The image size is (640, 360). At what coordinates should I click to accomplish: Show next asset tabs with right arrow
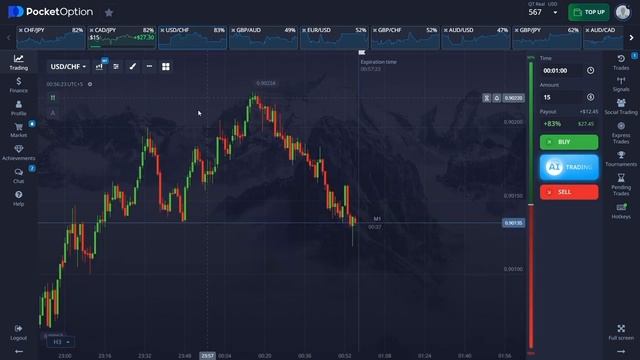pyautogui.click(x=631, y=38)
